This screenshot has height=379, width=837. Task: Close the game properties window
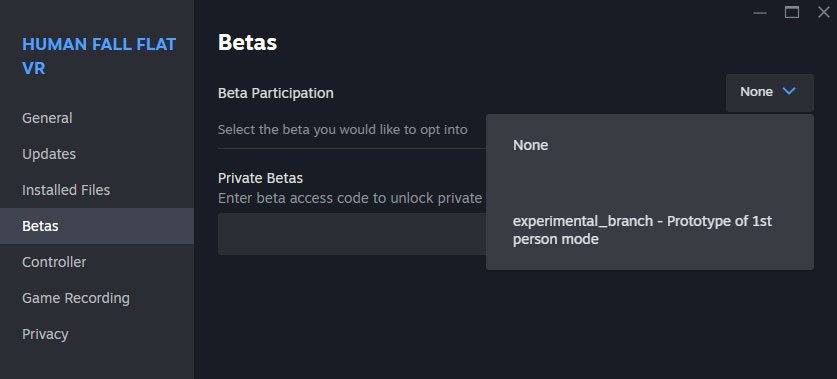tap(824, 12)
